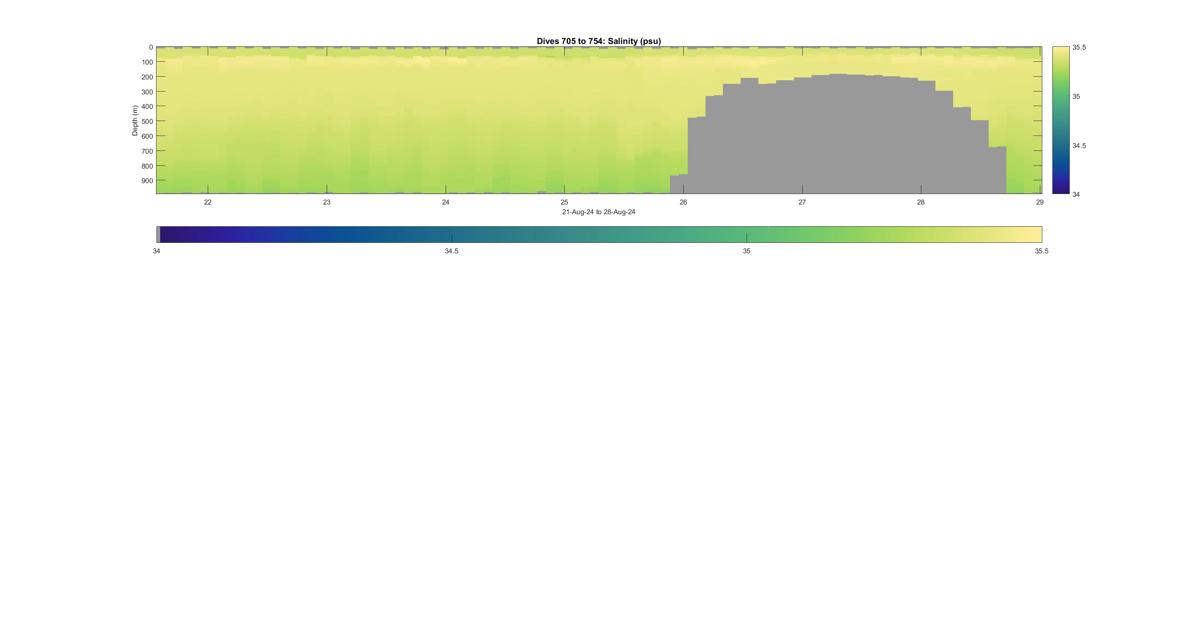Select depth tick label "800"

click(x=147, y=166)
